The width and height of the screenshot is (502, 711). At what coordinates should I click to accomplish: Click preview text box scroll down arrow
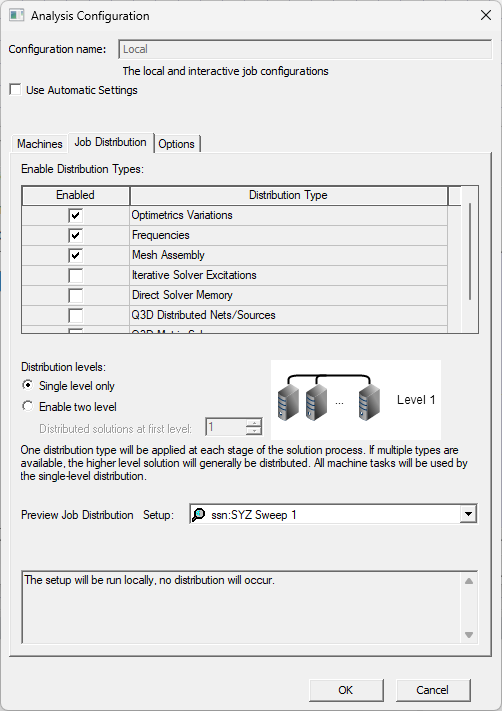(469, 635)
